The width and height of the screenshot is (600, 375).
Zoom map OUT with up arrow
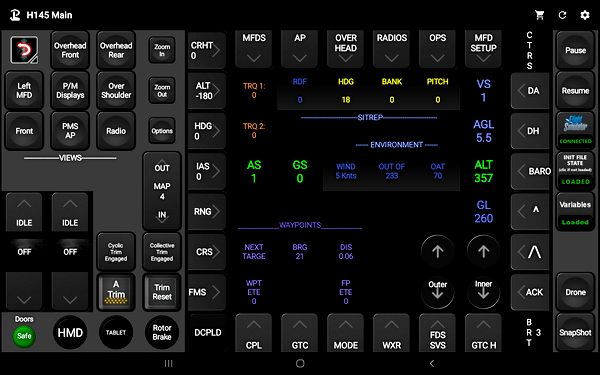(162, 165)
